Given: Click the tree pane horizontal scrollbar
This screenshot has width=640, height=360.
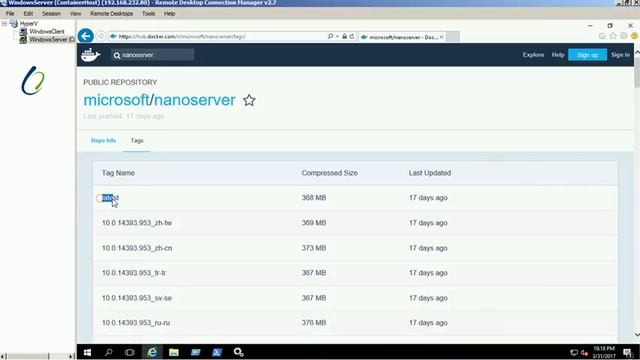Looking at the screenshot, I should [38, 356].
